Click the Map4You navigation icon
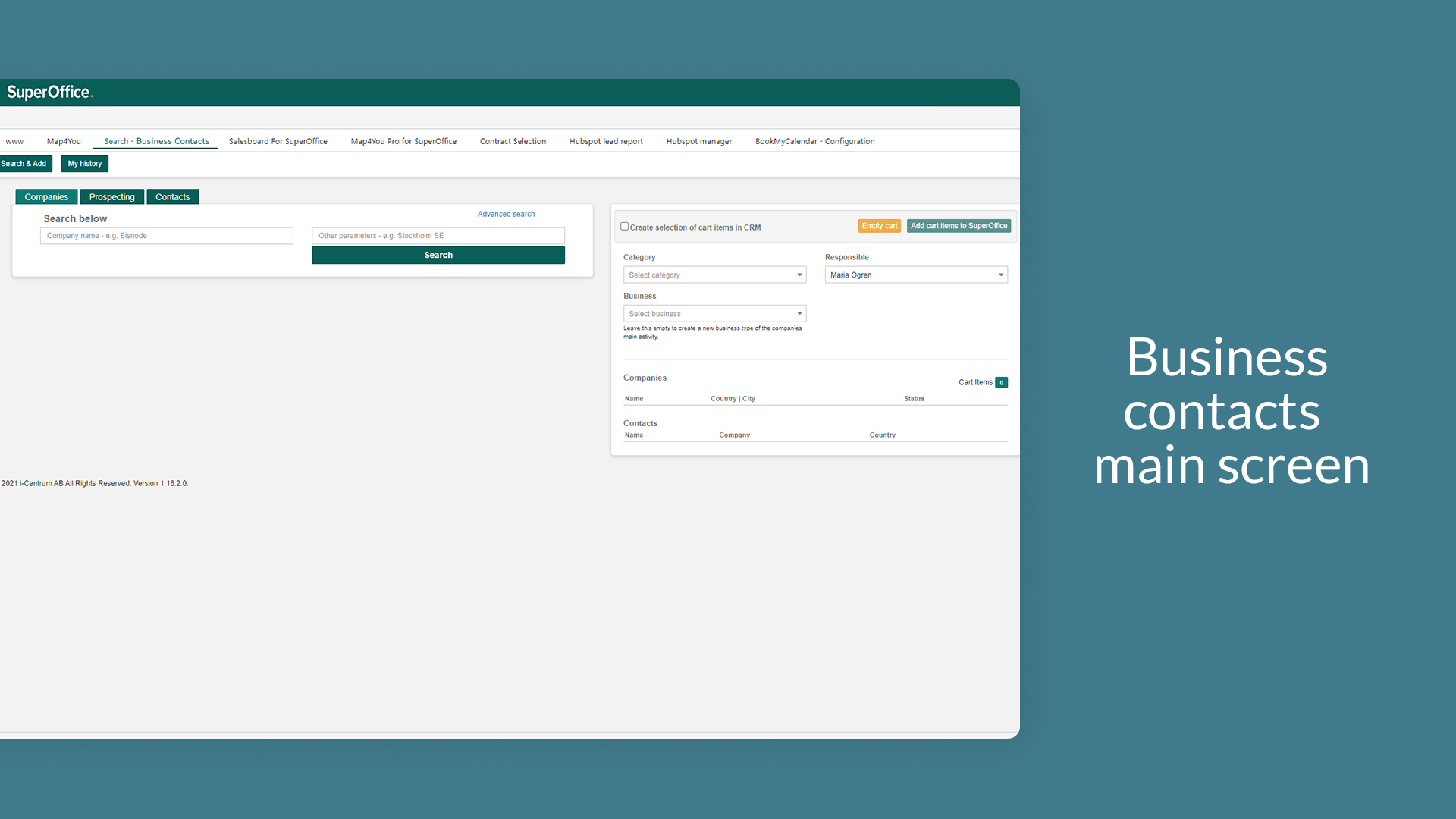This screenshot has height=819, width=1456. 63,141
